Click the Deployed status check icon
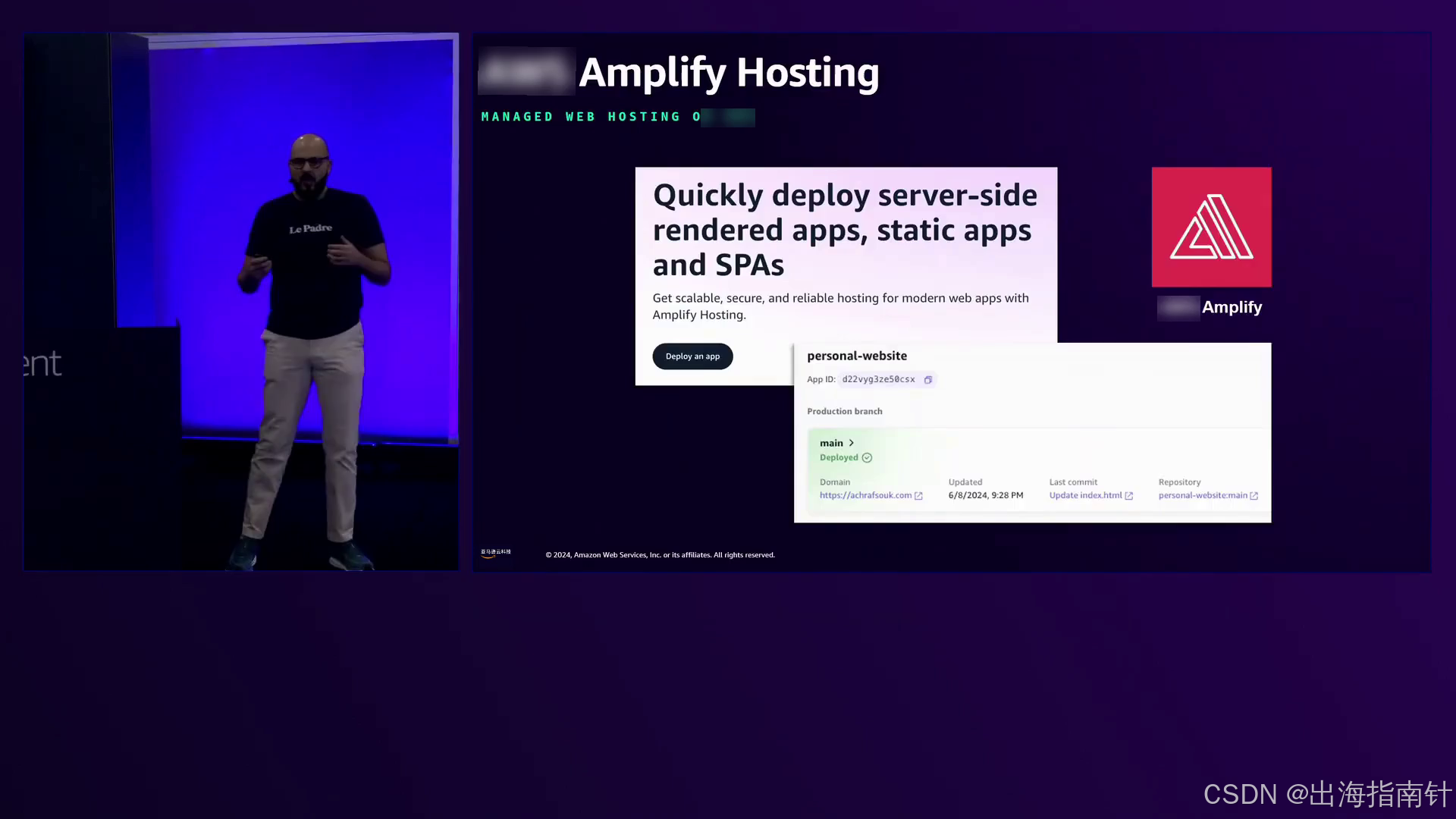 pyautogui.click(x=867, y=458)
